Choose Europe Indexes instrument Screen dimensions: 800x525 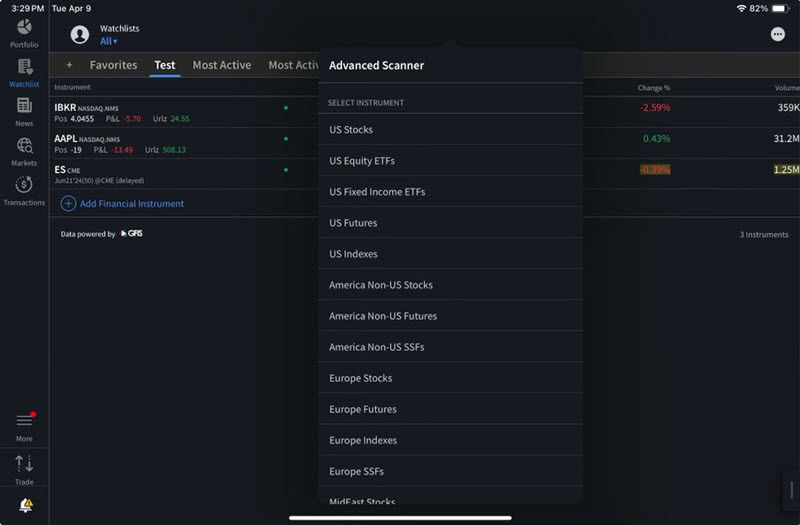coord(451,441)
